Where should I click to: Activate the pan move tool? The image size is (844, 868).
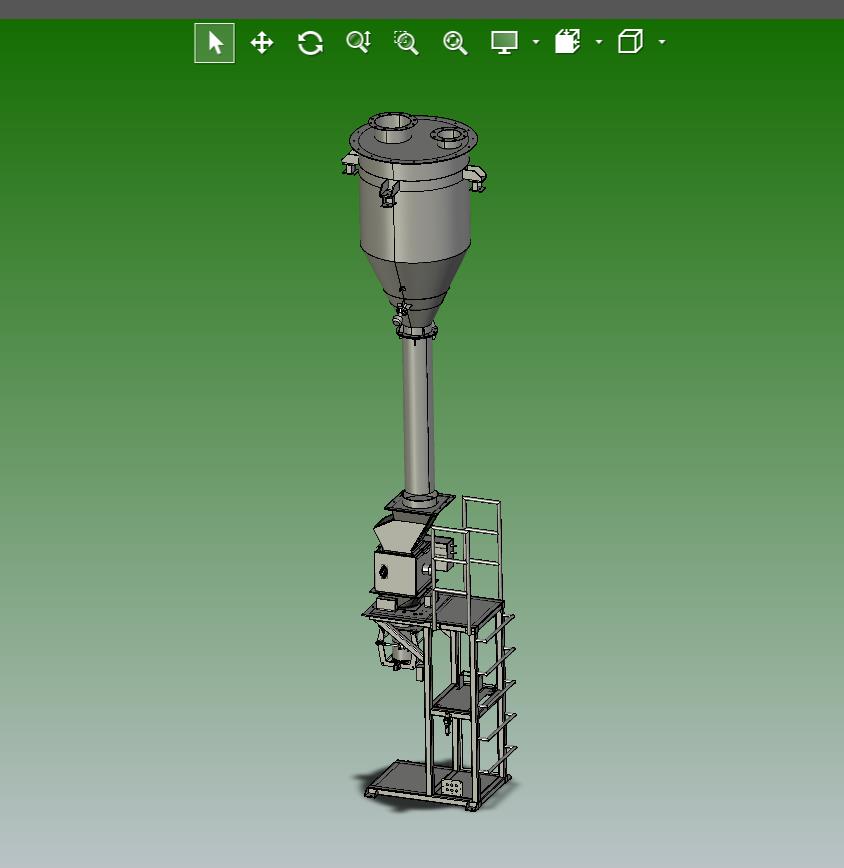[262, 43]
